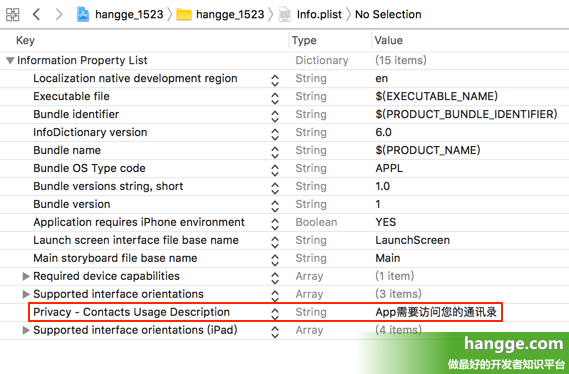Click the App需要访问您的通讯录 value
The width and height of the screenshot is (569, 374).
[436, 312]
